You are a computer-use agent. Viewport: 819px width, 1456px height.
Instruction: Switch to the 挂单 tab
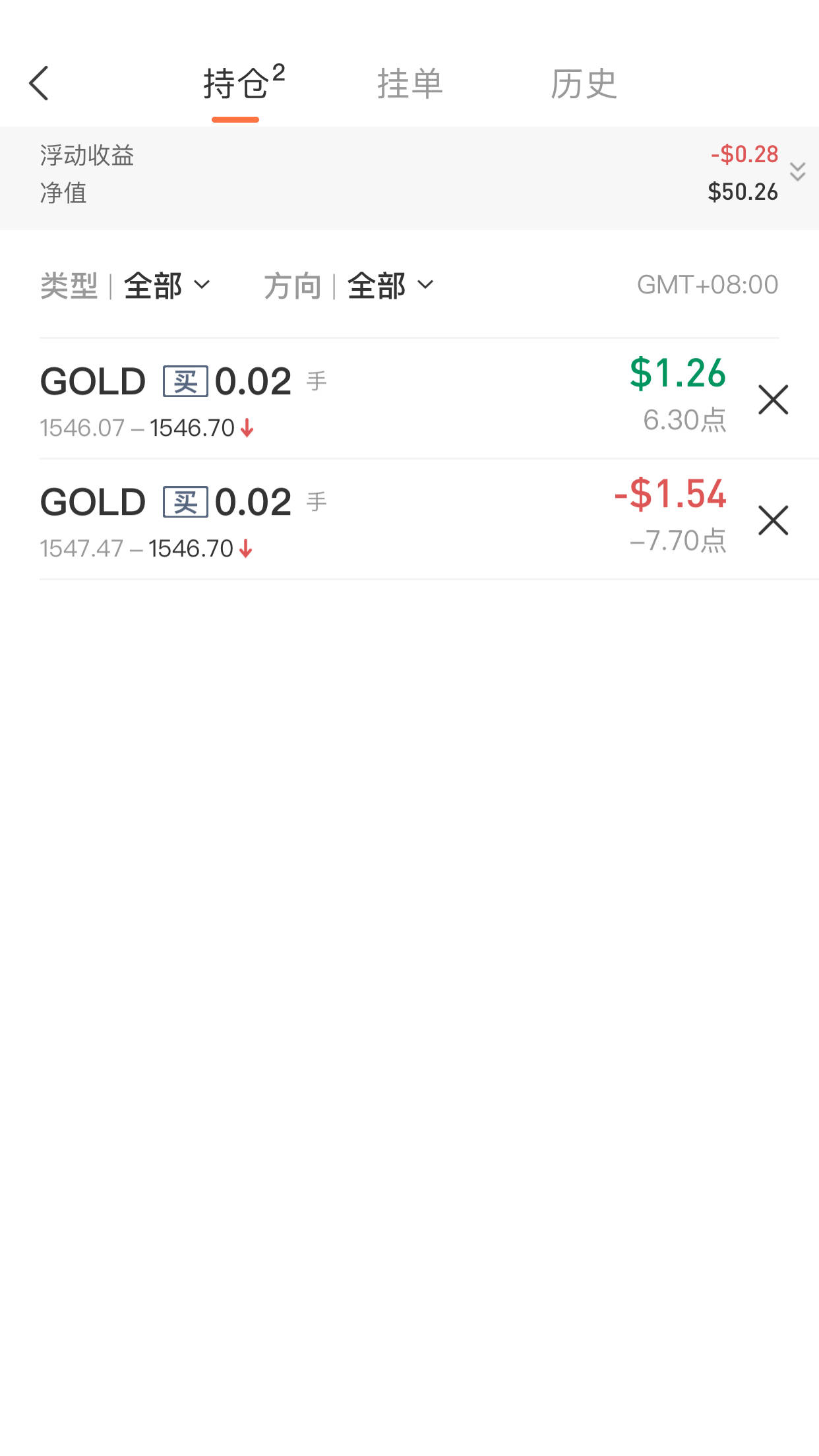[x=409, y=84]
